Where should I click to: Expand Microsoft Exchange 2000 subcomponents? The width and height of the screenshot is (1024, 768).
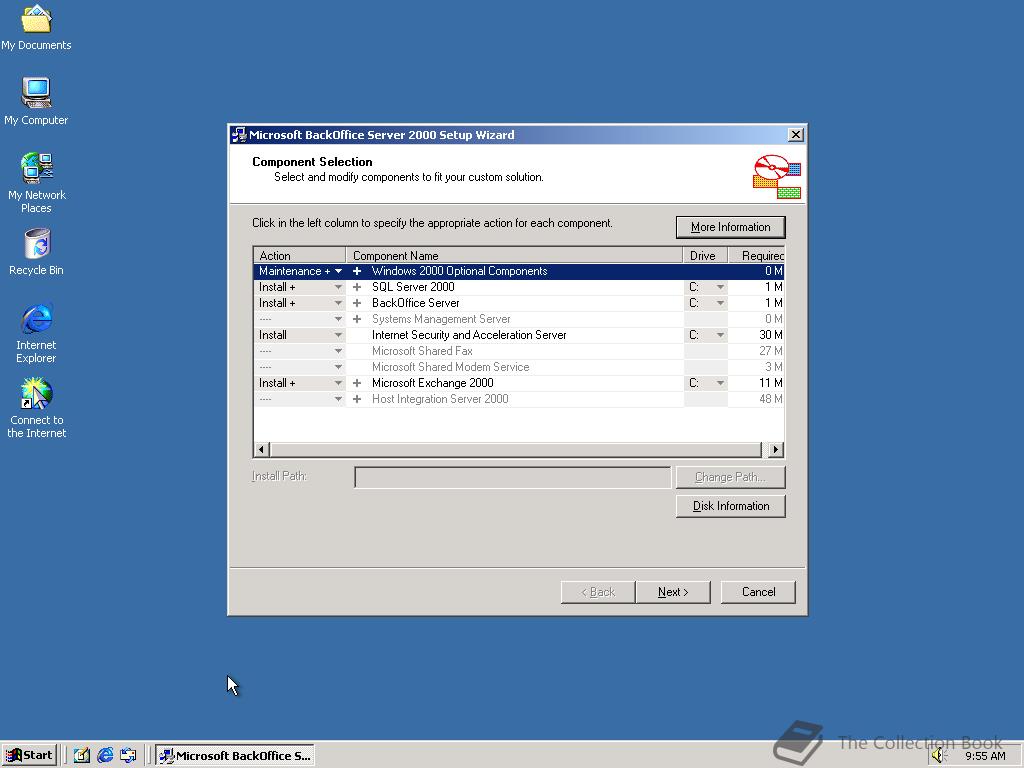(357, 383)
